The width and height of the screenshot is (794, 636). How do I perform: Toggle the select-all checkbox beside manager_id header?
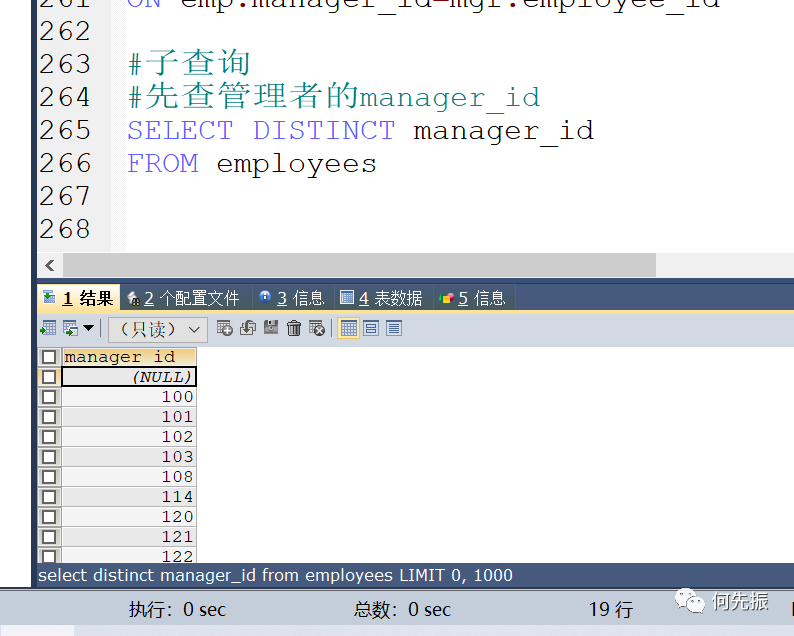(49, 357)
